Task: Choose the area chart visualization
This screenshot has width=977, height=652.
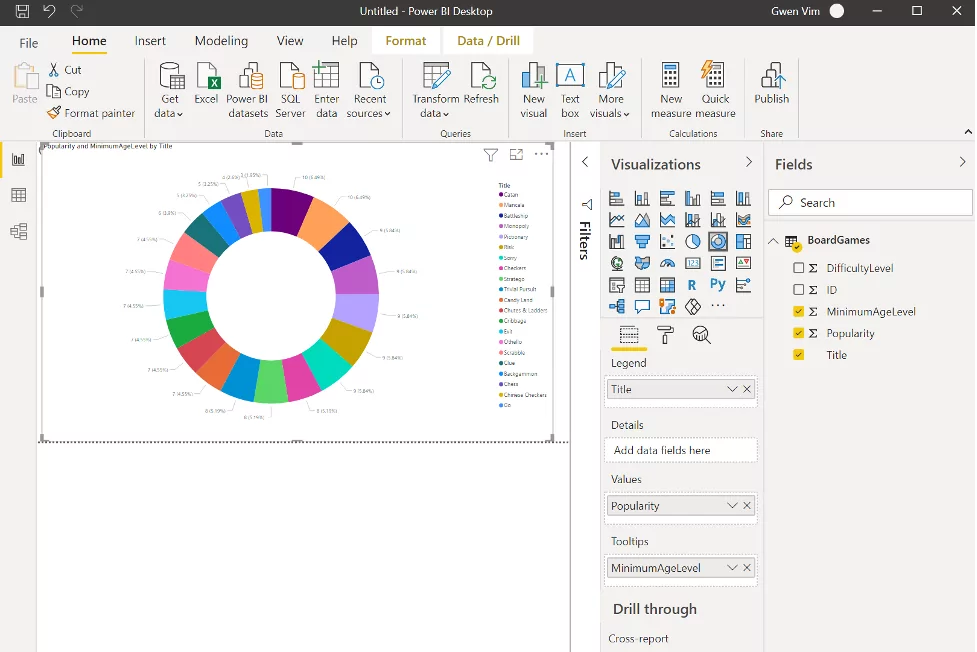Action: tap(642, 219)
